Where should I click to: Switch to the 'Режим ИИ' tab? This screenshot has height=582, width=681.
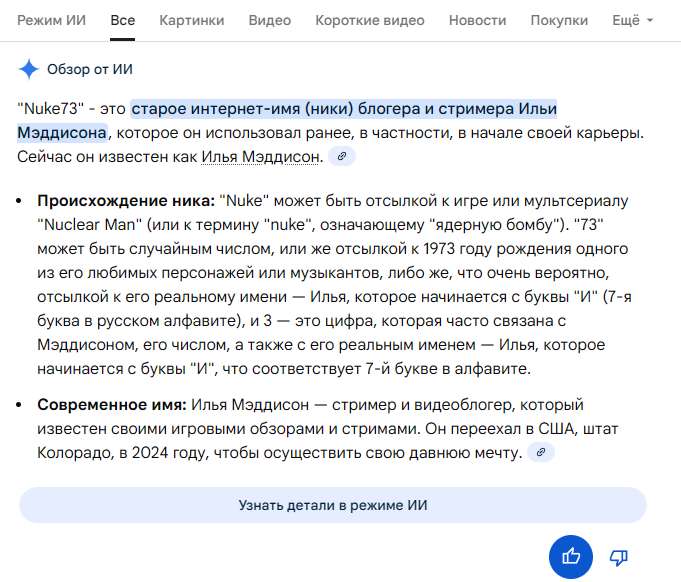click(51, 20)
